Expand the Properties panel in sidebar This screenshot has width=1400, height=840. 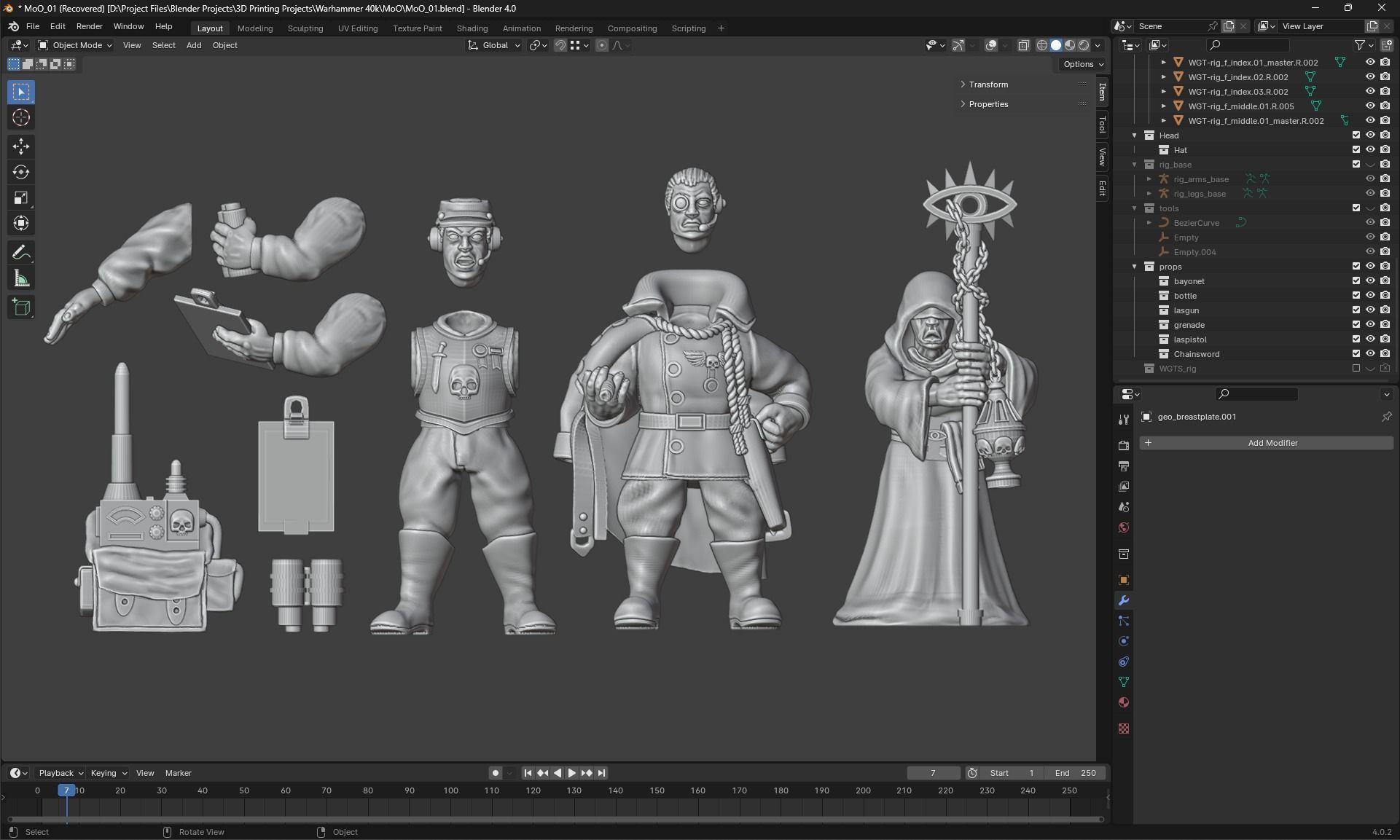click(x=988, y=104)
